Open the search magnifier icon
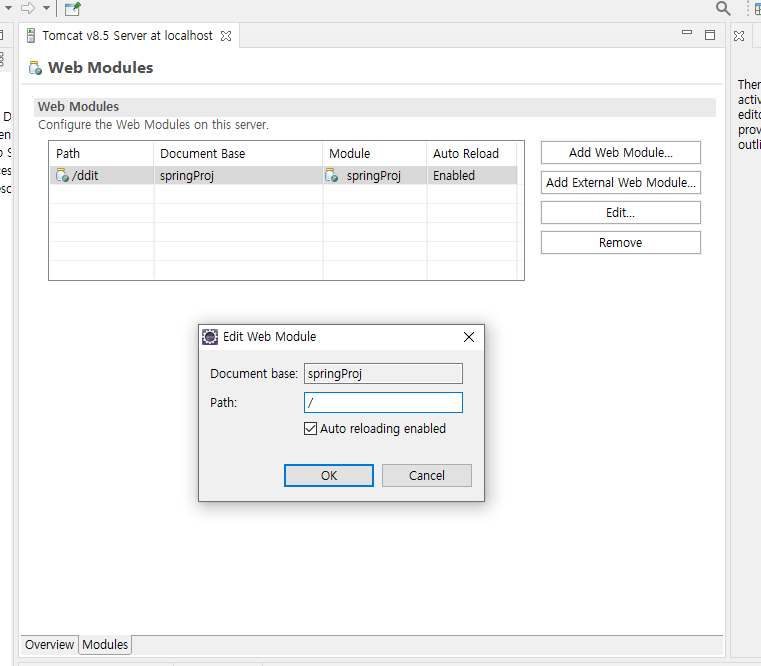Screen dimensions: 761x666 (723, 8)
